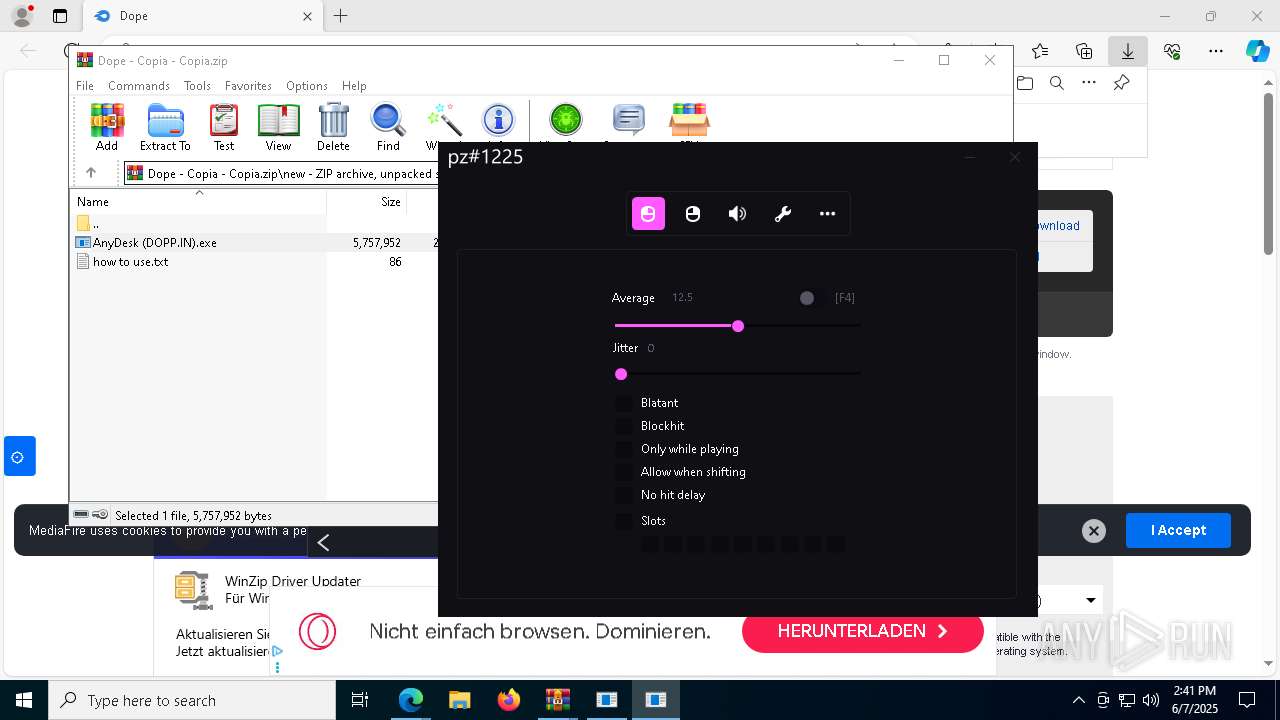Open the Windows Start menu
Image resolution: width=1280 pixels, height=720 pixels.
pyautogui.click(x=24, y=700)
